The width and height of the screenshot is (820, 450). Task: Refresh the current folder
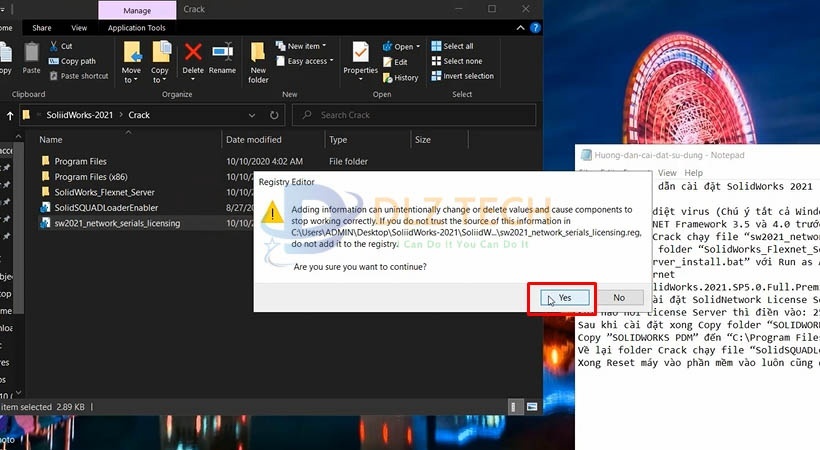coord(274,115)
